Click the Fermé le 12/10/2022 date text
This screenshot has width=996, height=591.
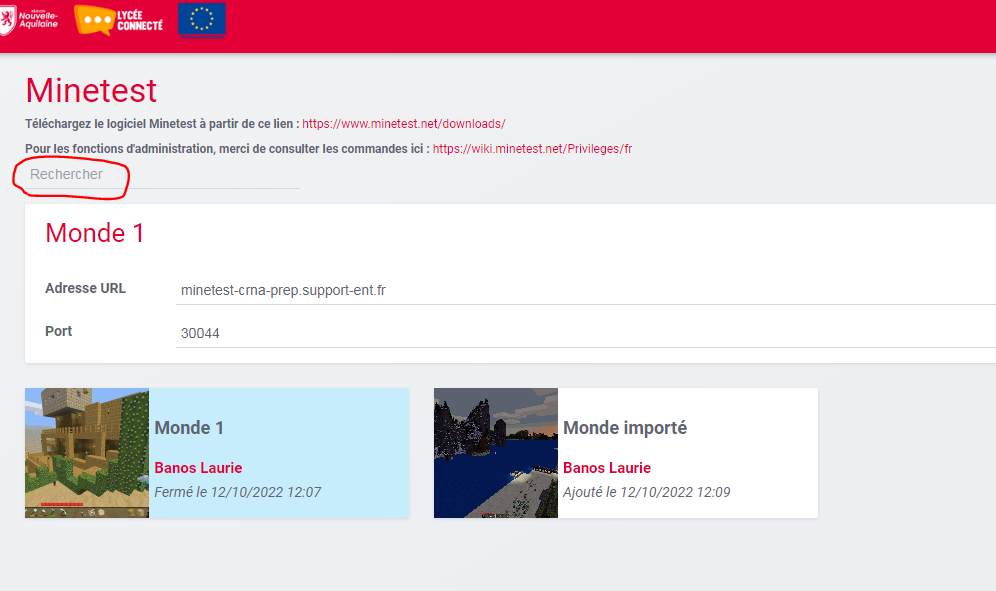point(237,492)
